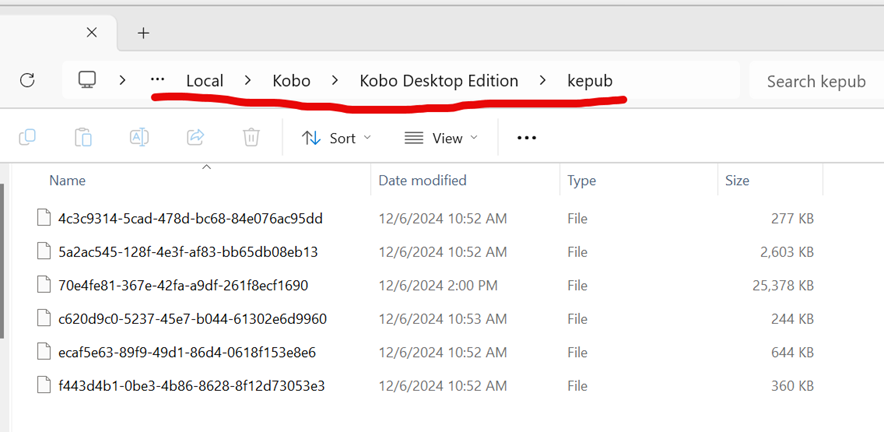This screenshot has width=884, height=432.
Task: Open a new tab with plus button
Action: click(x=143, y=33)
